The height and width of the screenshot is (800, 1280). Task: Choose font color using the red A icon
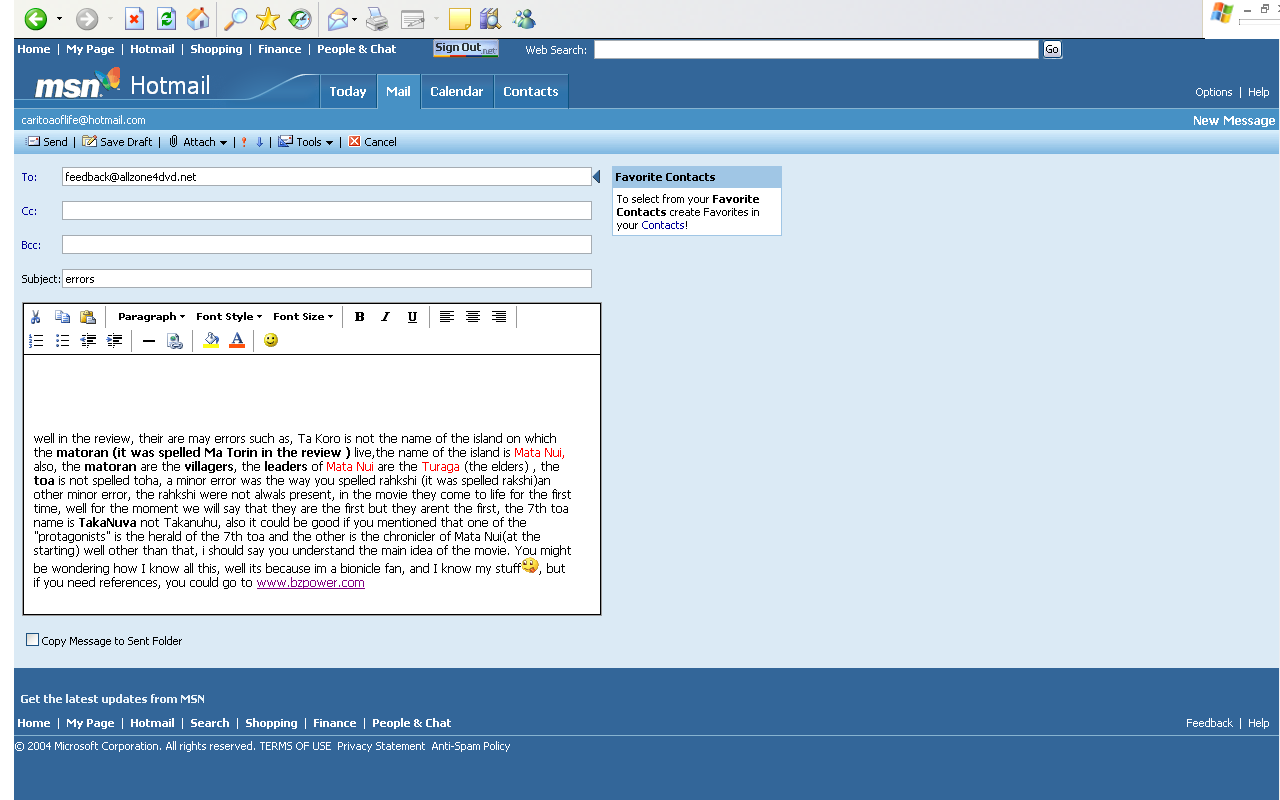237,341
